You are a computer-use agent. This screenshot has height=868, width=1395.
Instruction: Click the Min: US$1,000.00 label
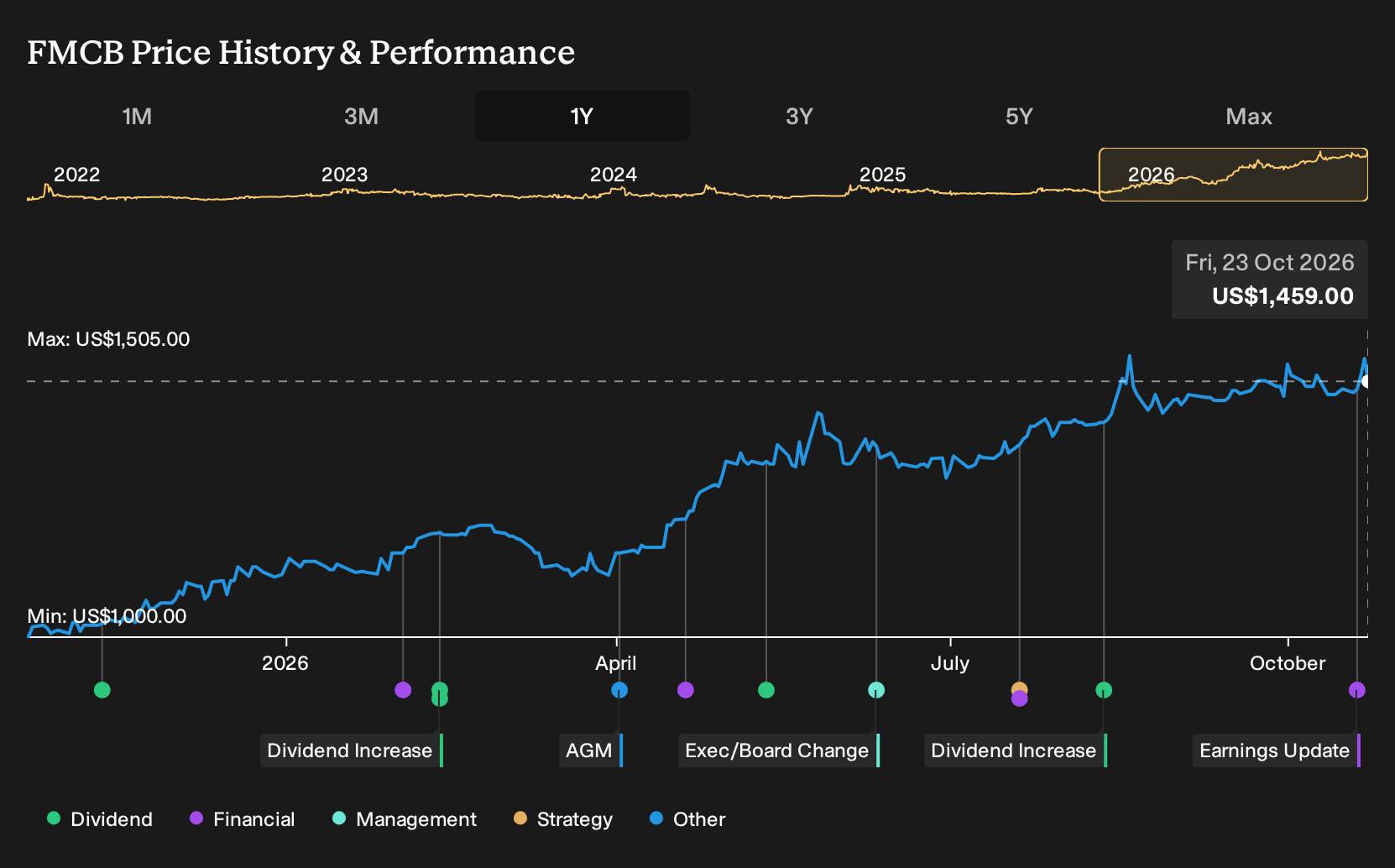[107, 616]
